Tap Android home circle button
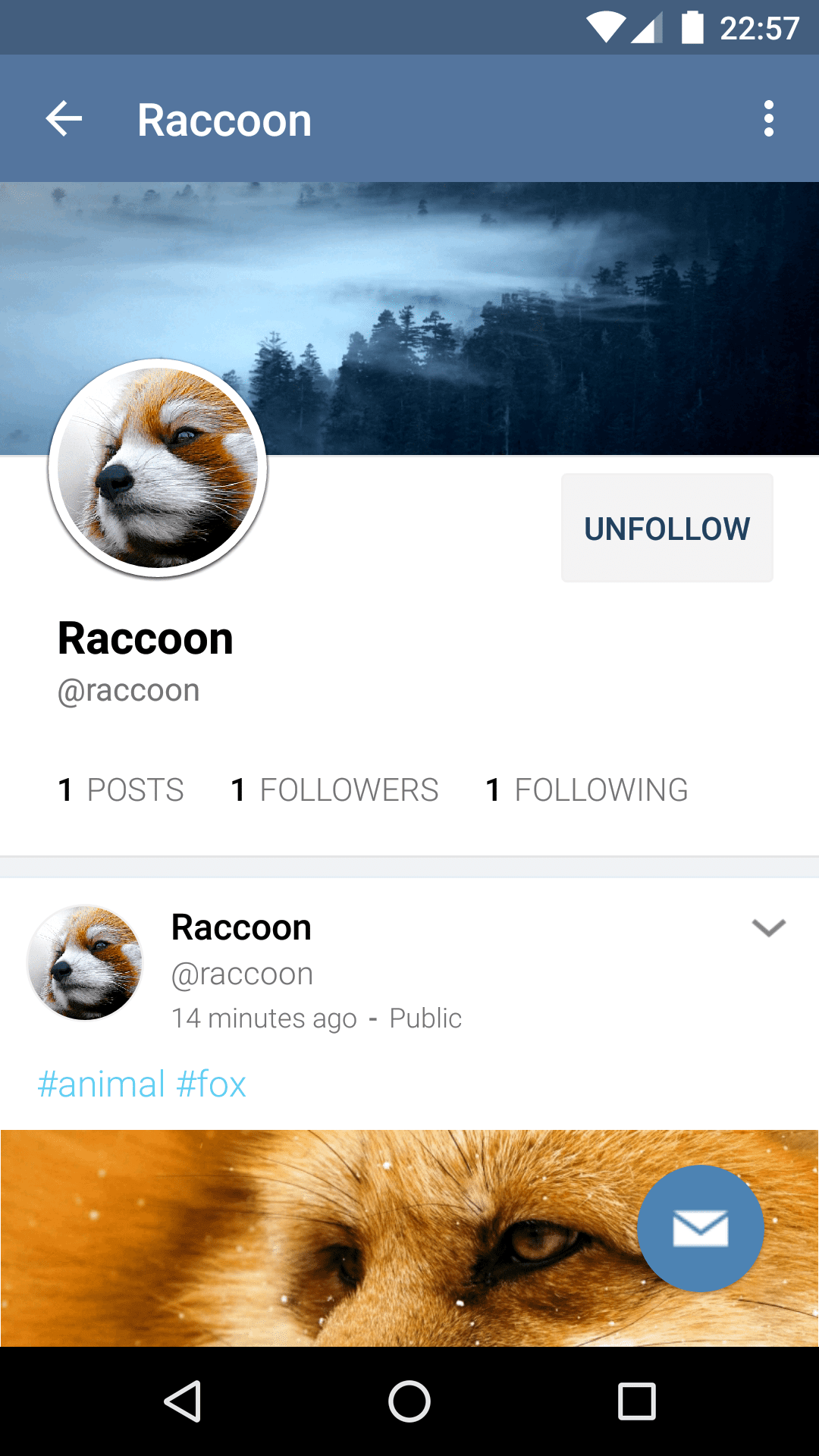This screenshot has width=819, height=1456. pos(409,1401)
